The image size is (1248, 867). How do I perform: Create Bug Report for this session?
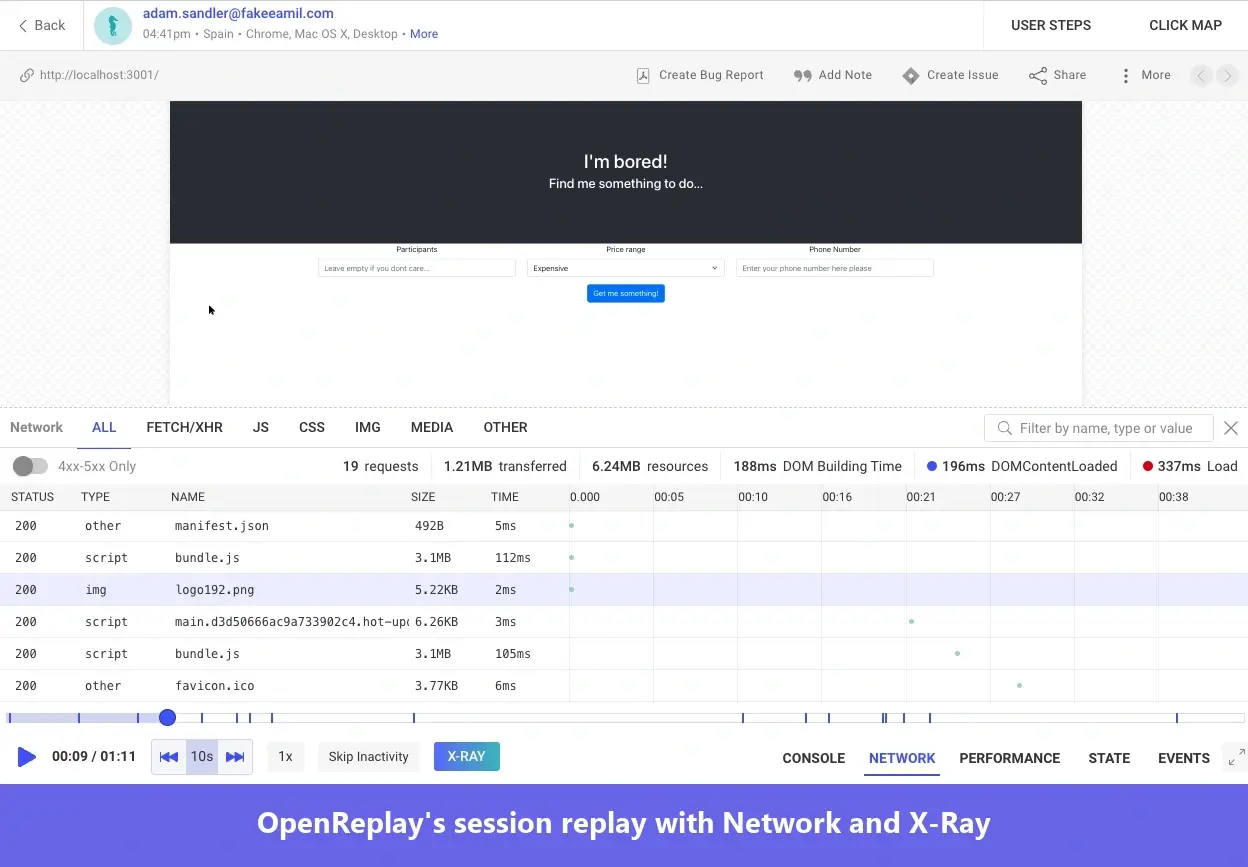[x=700, y=75]
